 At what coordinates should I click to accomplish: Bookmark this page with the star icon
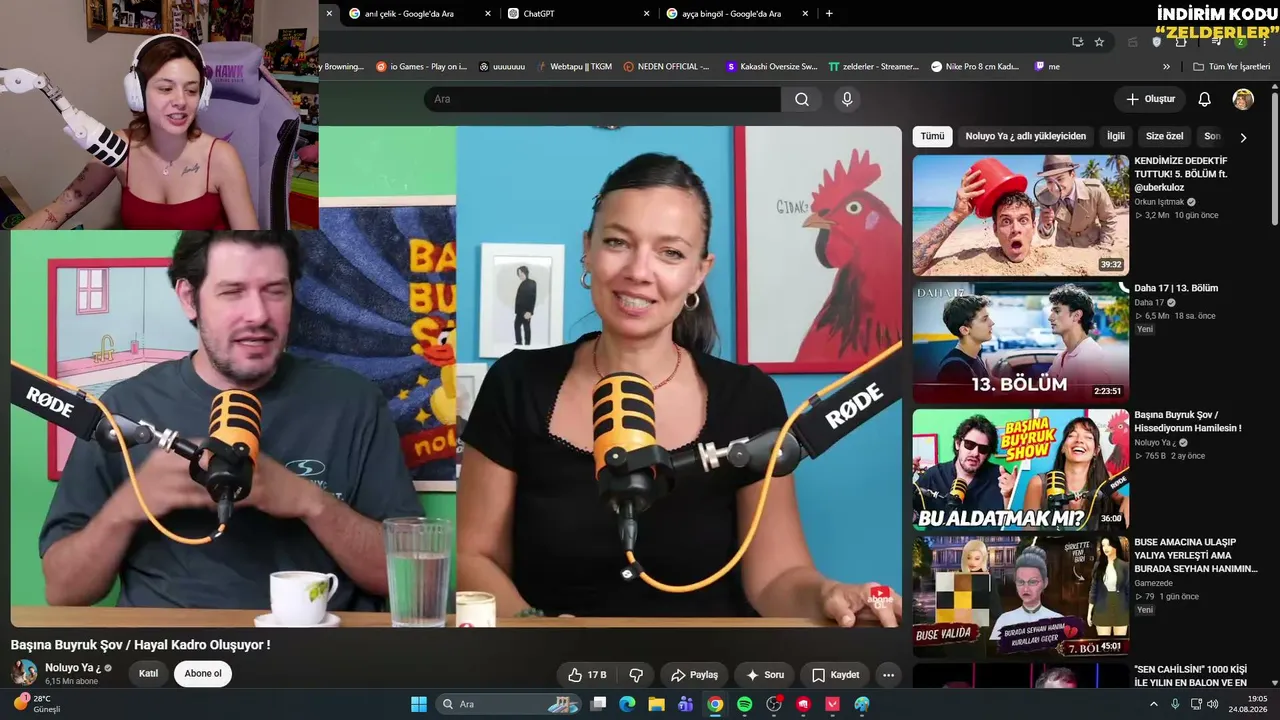[1099, 42]
